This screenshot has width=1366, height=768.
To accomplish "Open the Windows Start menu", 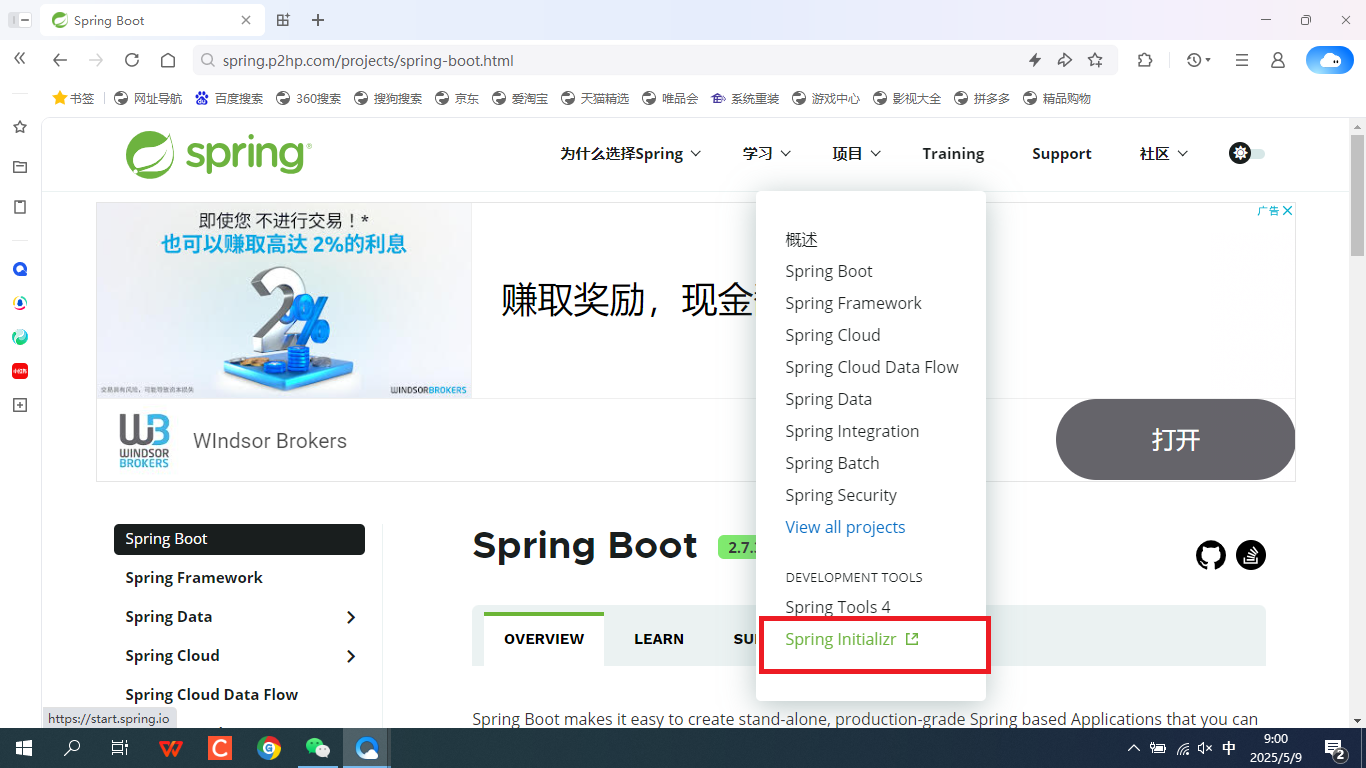I will click(24, 748).
